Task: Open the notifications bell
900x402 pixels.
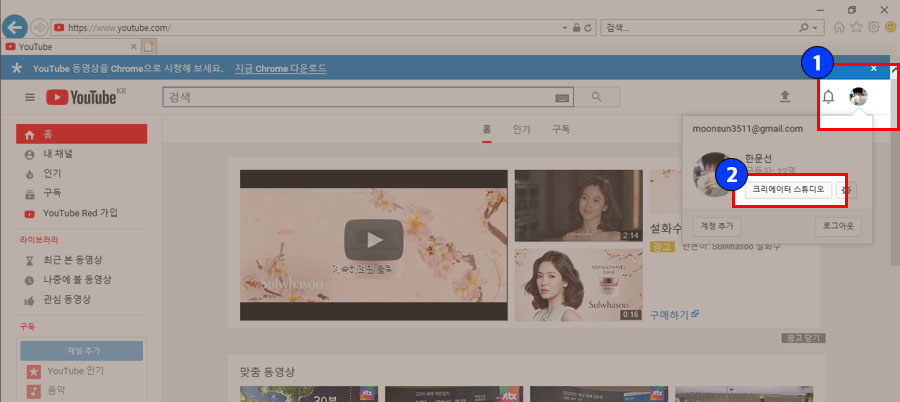Action: pyautogui.click(x=828, y=97)
